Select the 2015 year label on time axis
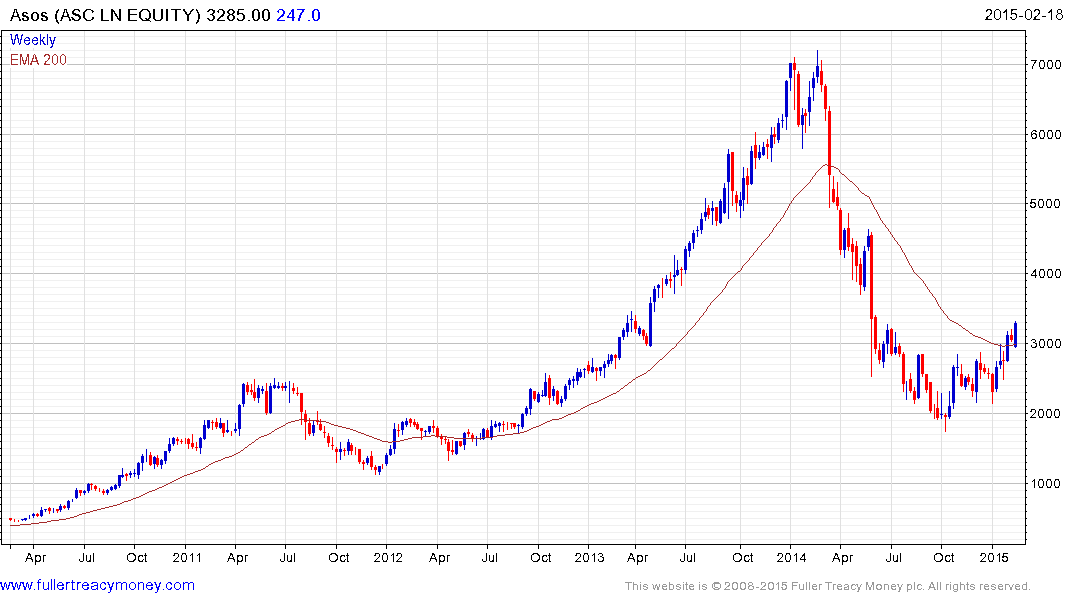Image resolution: width=1075 pixels, height=600 pixels. (993, 557)
